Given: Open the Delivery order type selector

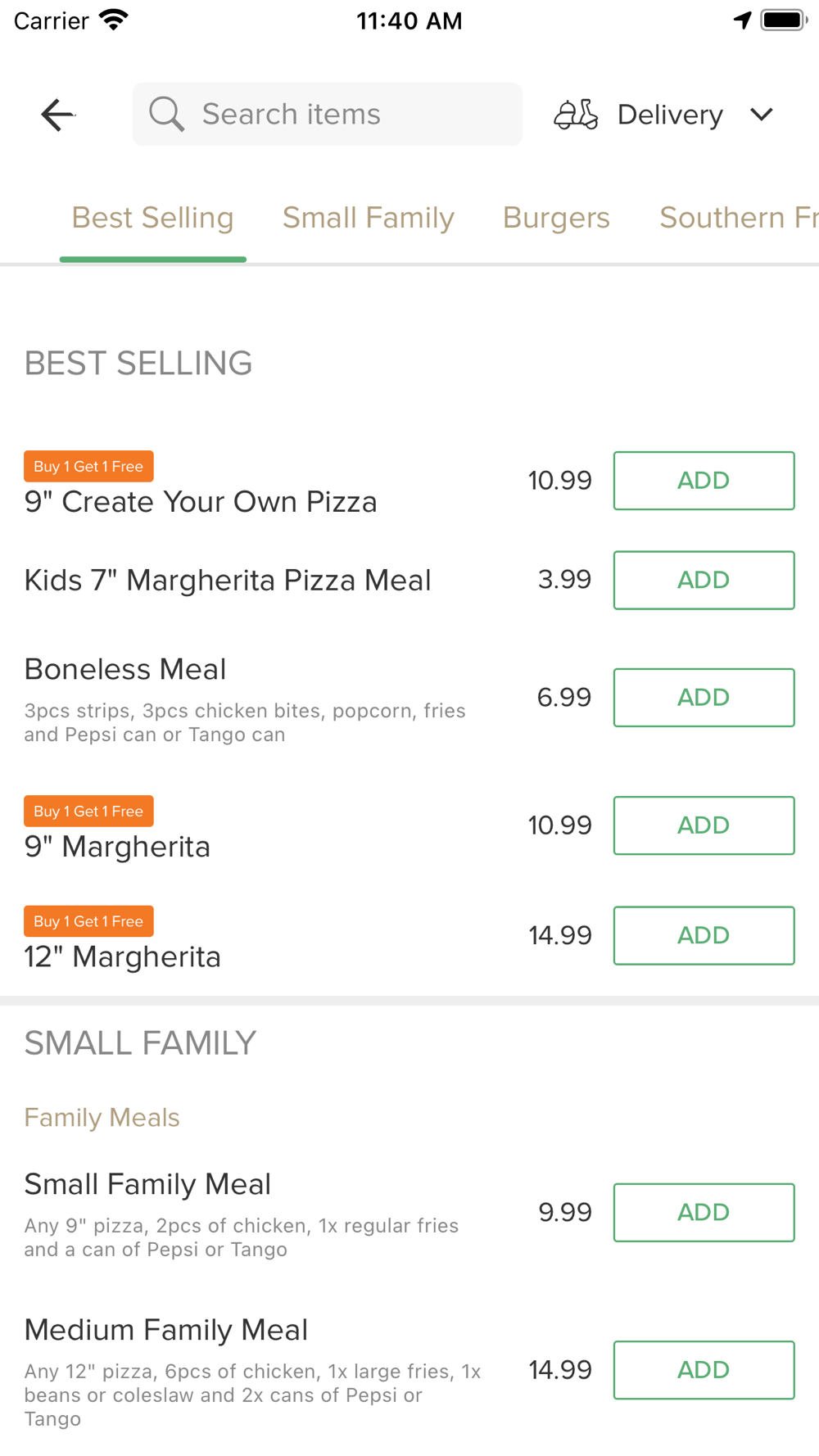Looking at the screenshot, I should click(x=664, y=115).
